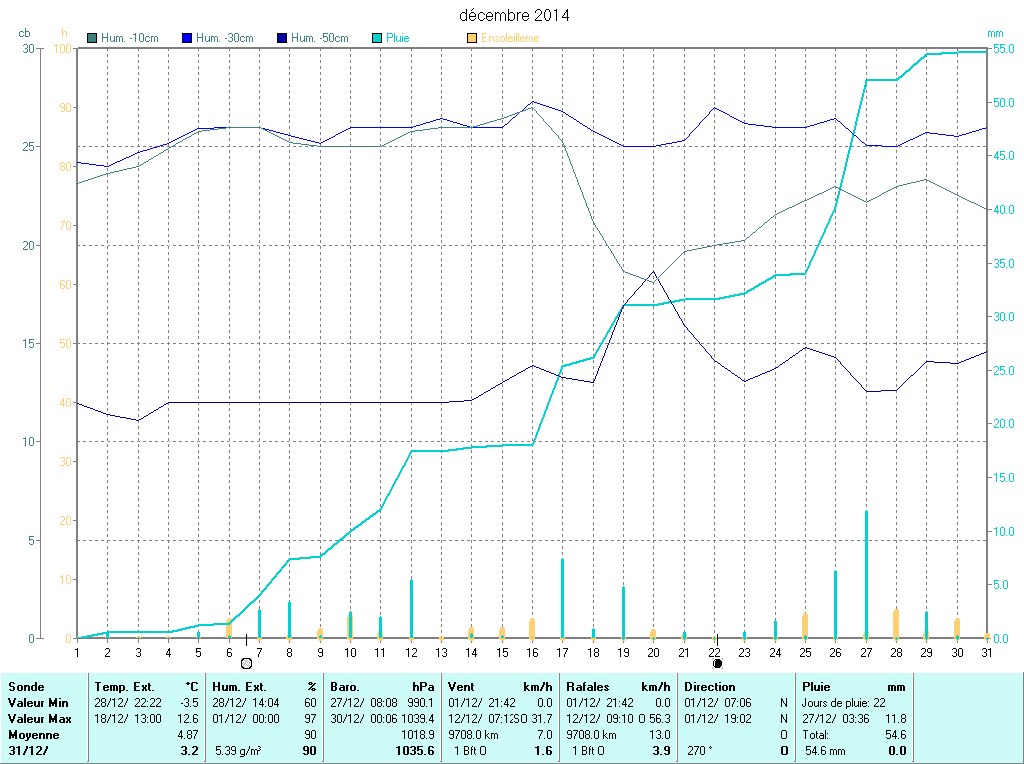Click the 'Baro.' column header
The width and height of the screenshot is (1024, 764).
[x=345, y=687]
